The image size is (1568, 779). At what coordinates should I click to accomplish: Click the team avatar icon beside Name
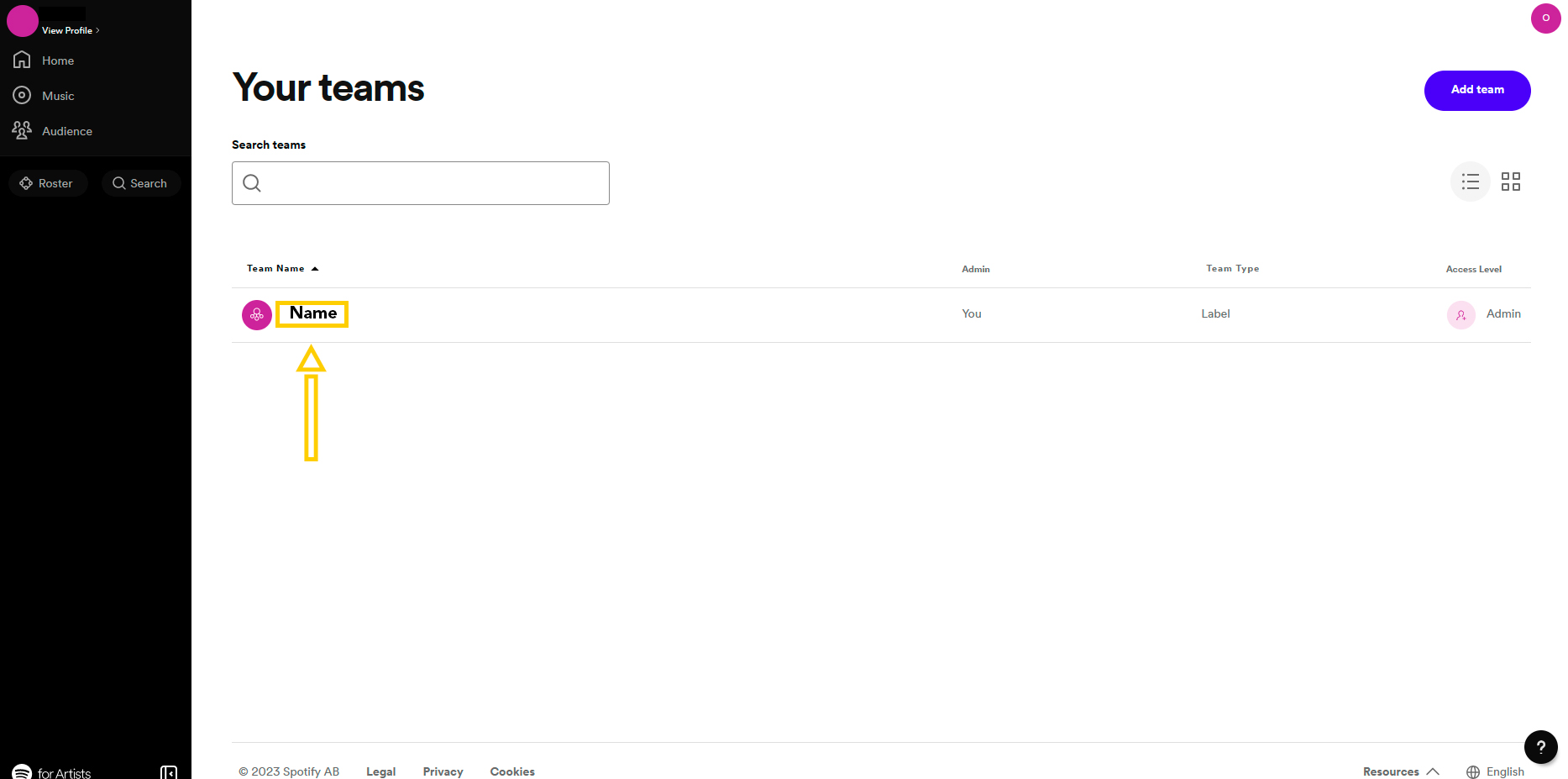click(x=256, y=315)
